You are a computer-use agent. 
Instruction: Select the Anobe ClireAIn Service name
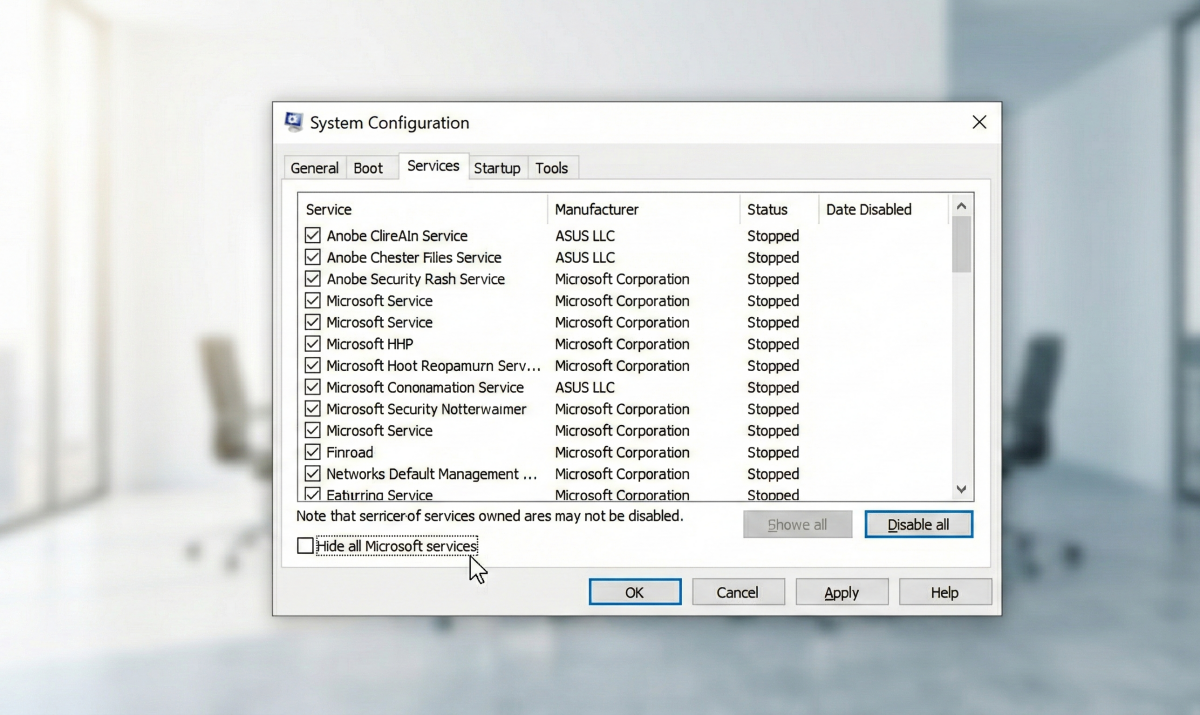[397, 236]
